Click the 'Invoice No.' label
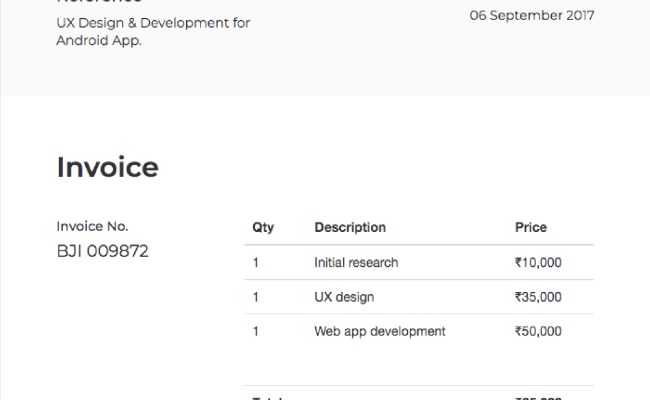Viewport: 650px width, 400px height. point(92,226)
